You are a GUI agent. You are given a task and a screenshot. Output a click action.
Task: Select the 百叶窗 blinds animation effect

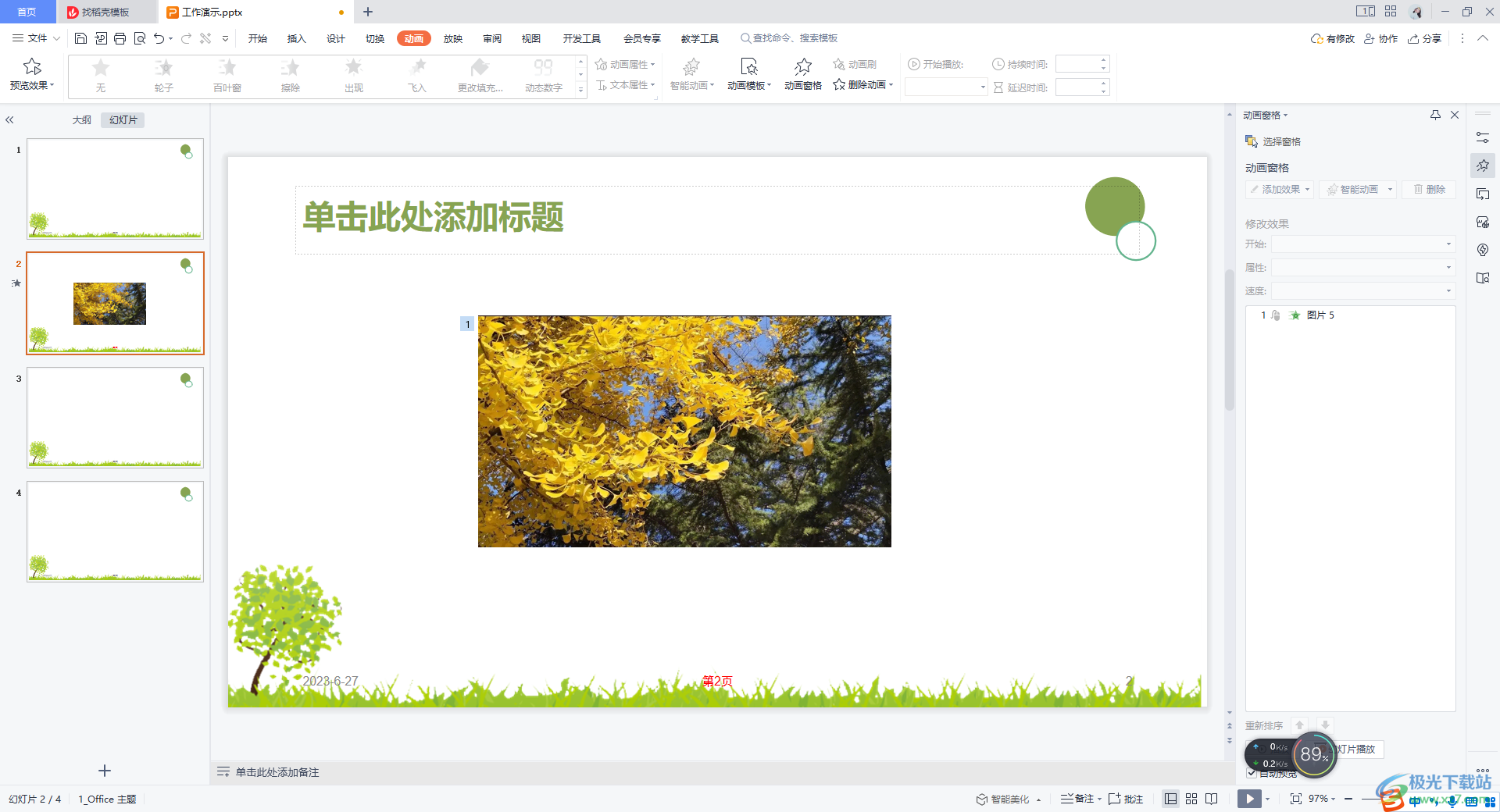pos(227,76)
